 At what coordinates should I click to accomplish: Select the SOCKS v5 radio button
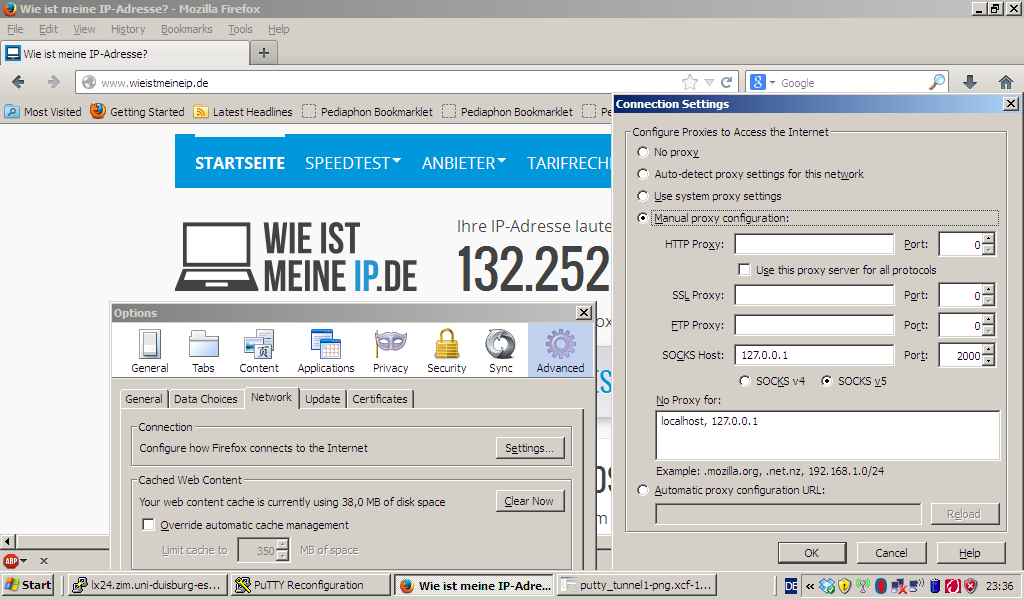[x=827, y=381]
